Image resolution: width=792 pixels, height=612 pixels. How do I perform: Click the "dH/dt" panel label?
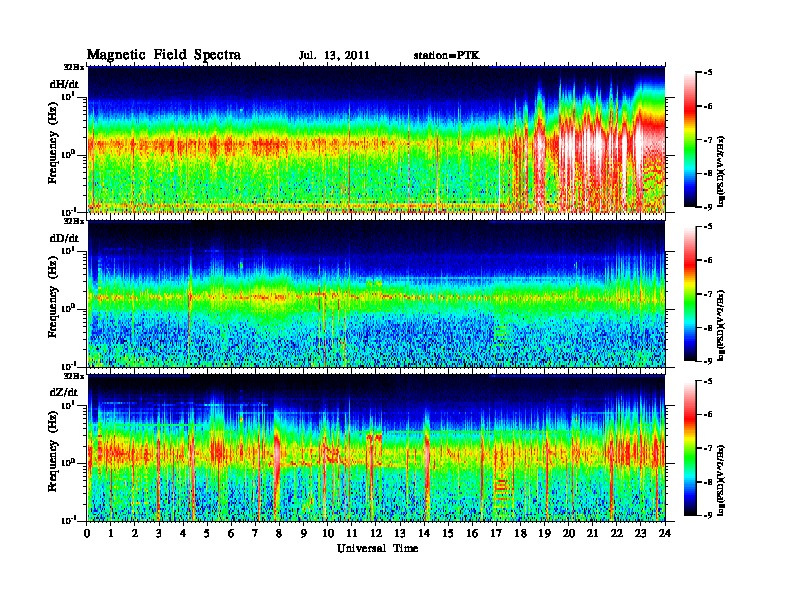tap(64, 84)
